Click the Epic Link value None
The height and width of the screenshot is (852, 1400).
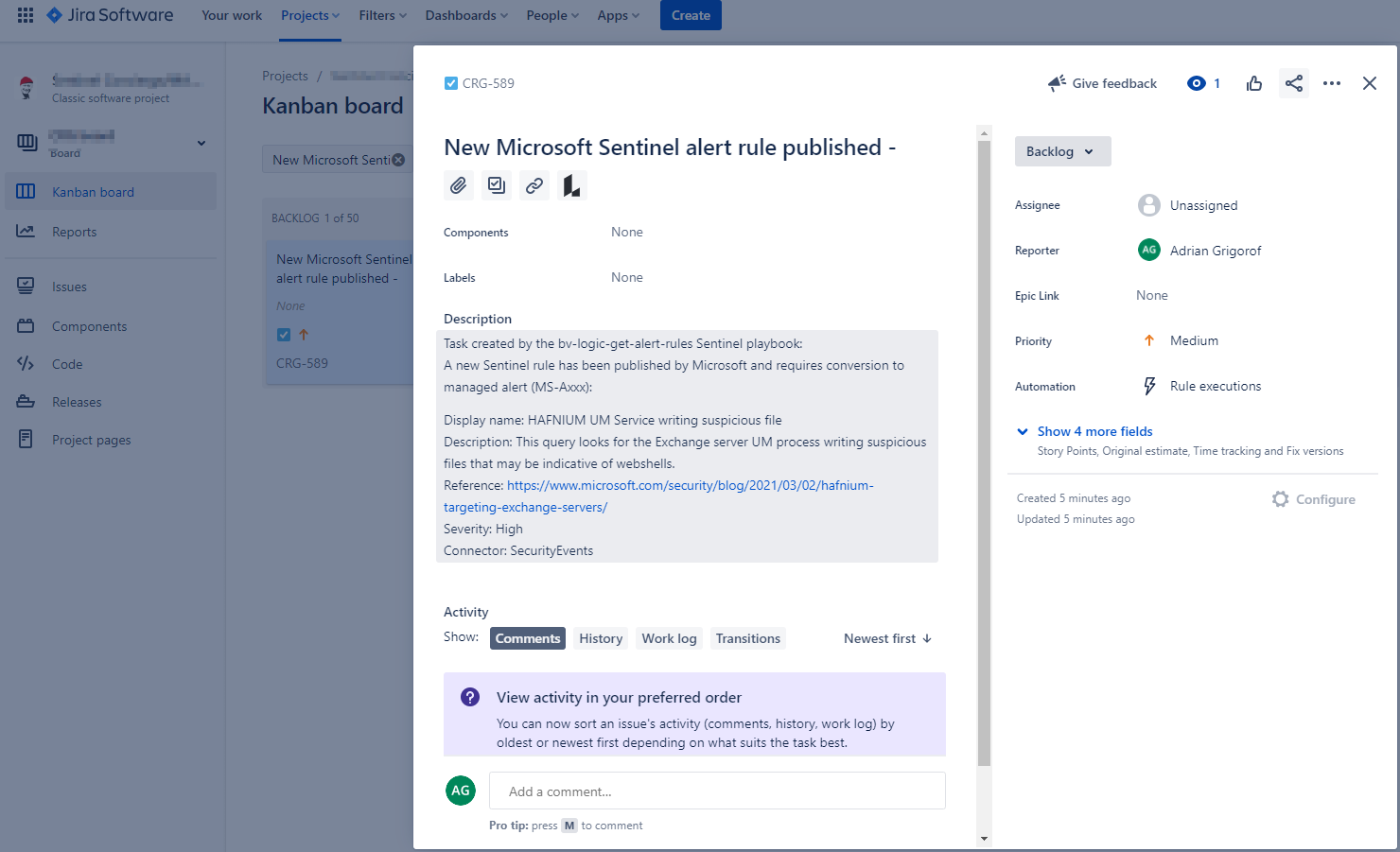click(x=1152, y=295)
